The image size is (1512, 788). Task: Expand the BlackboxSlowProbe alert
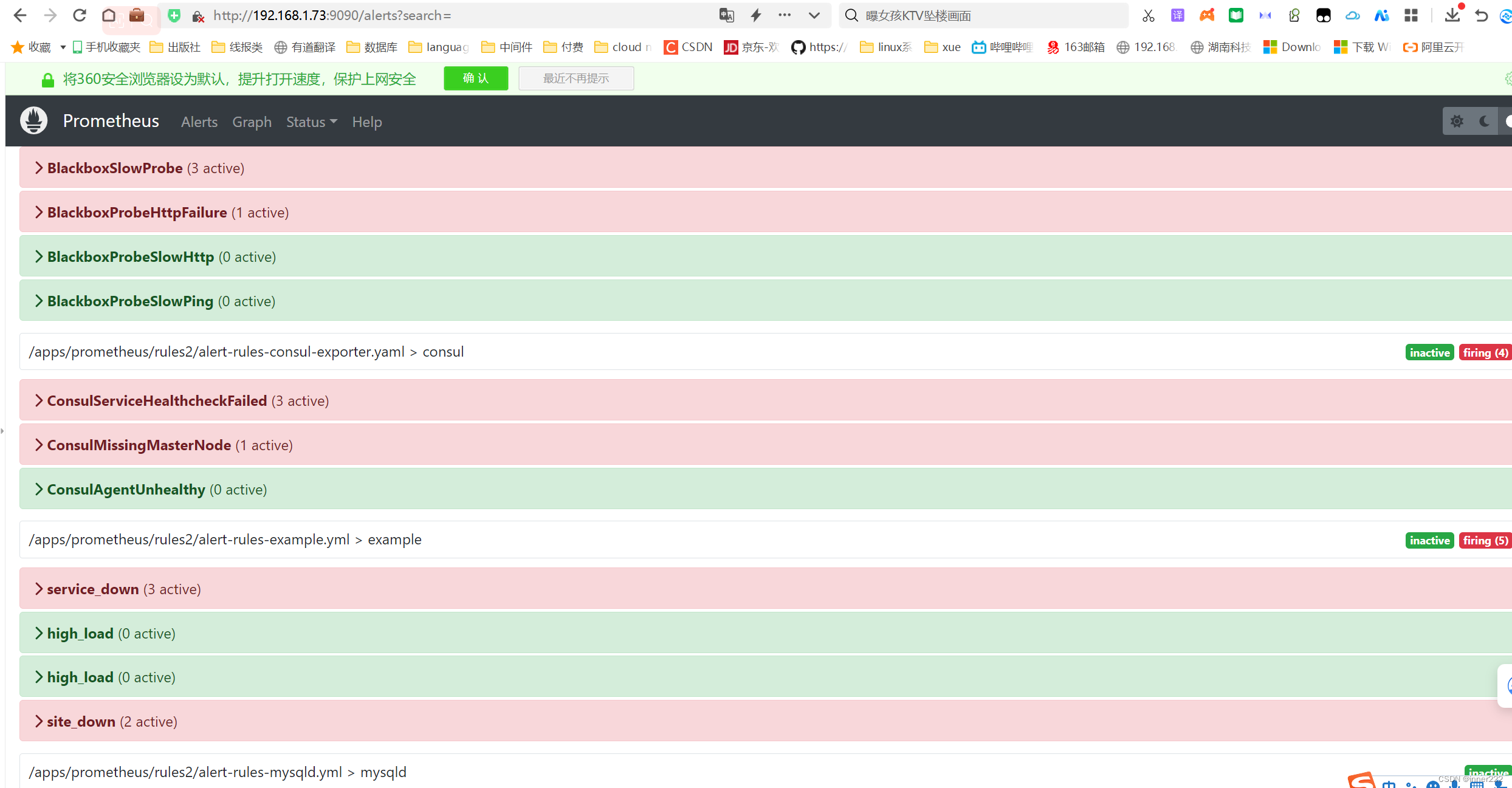[766, 168]
